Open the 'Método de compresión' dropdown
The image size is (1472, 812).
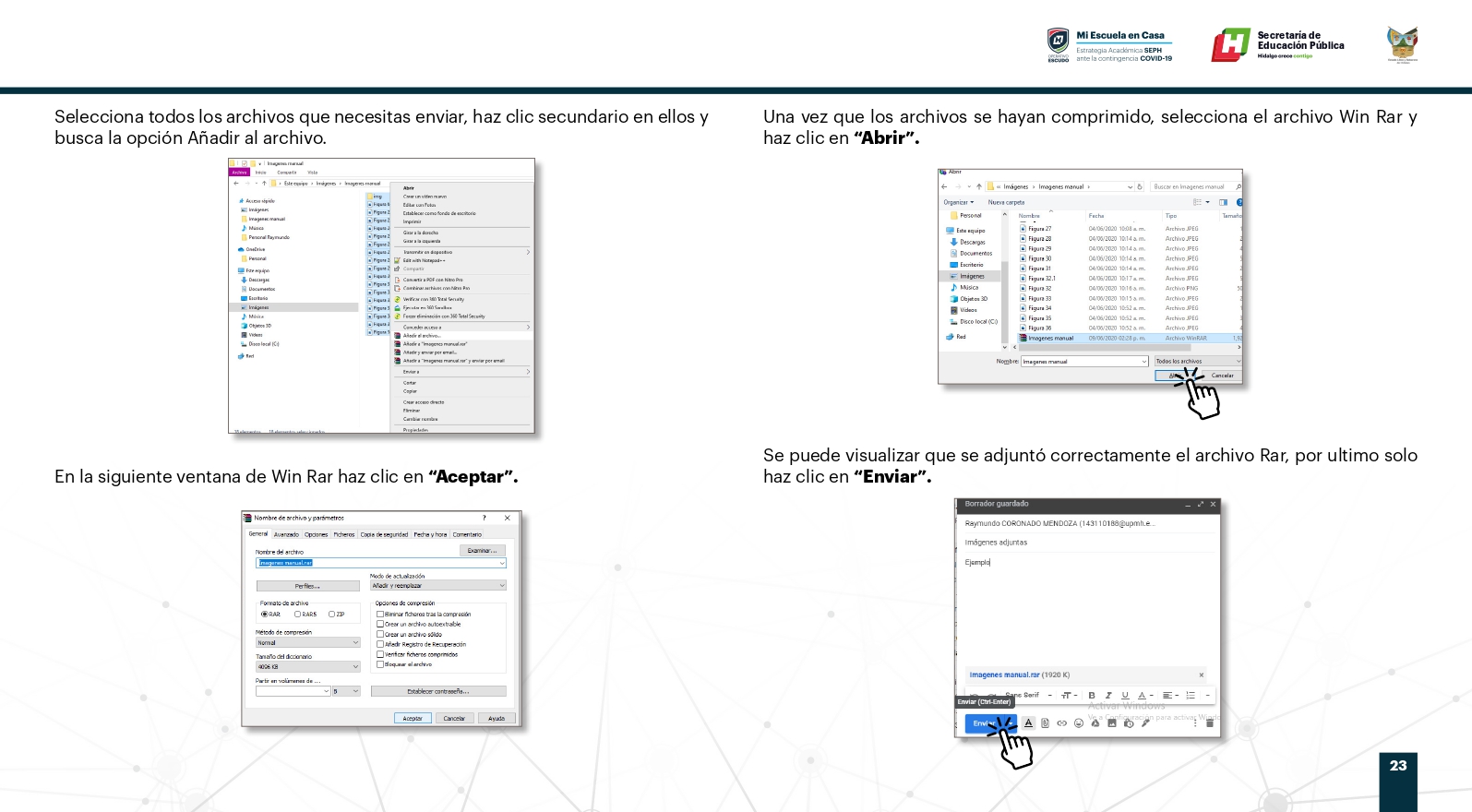(x=307, y=643)
